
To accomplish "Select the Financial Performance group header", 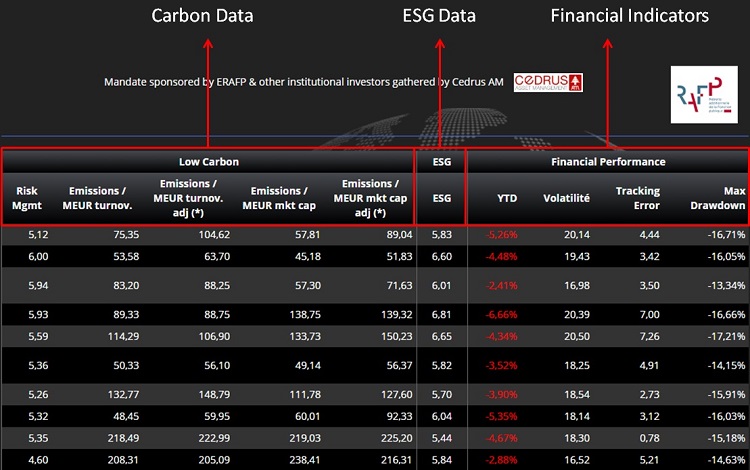I will tap(608, 162).
